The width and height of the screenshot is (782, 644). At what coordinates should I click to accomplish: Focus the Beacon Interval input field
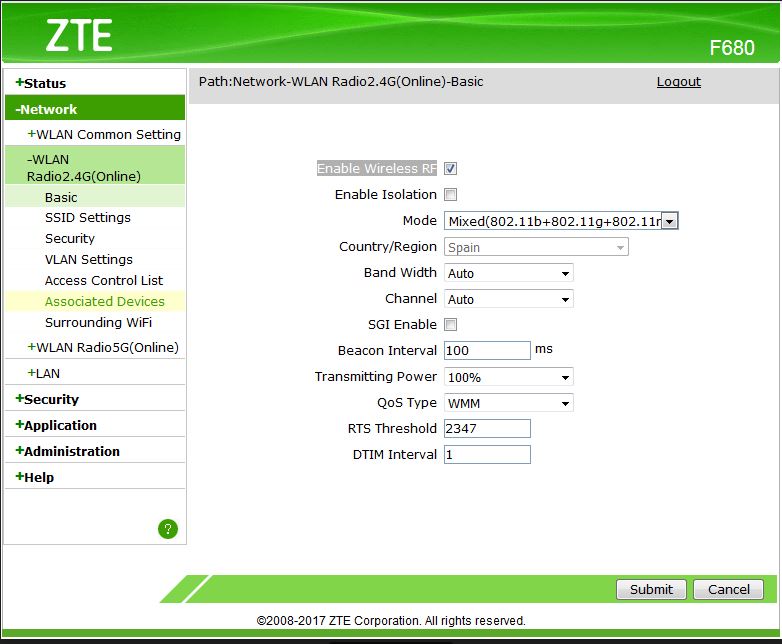click(487, 350)
